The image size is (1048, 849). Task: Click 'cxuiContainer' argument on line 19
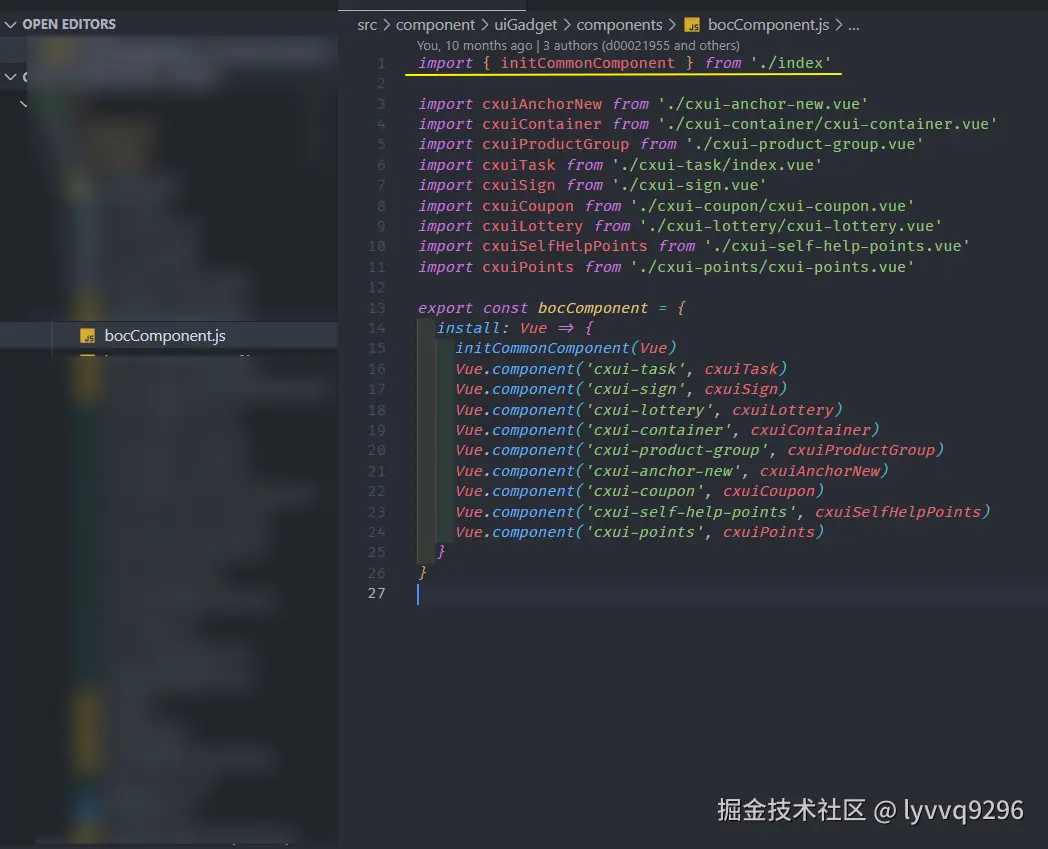[810, 430]
